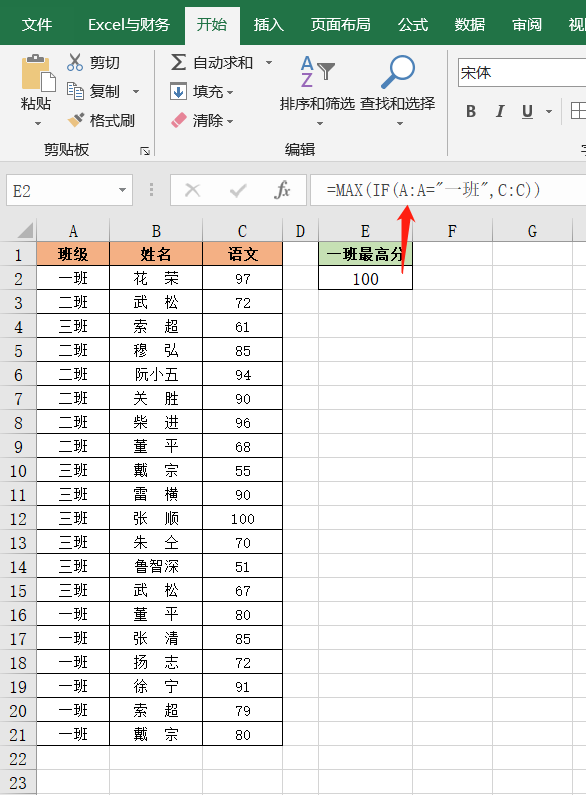Select row 21 header
This screenshot has height=795, width=586.
(18, 735)
